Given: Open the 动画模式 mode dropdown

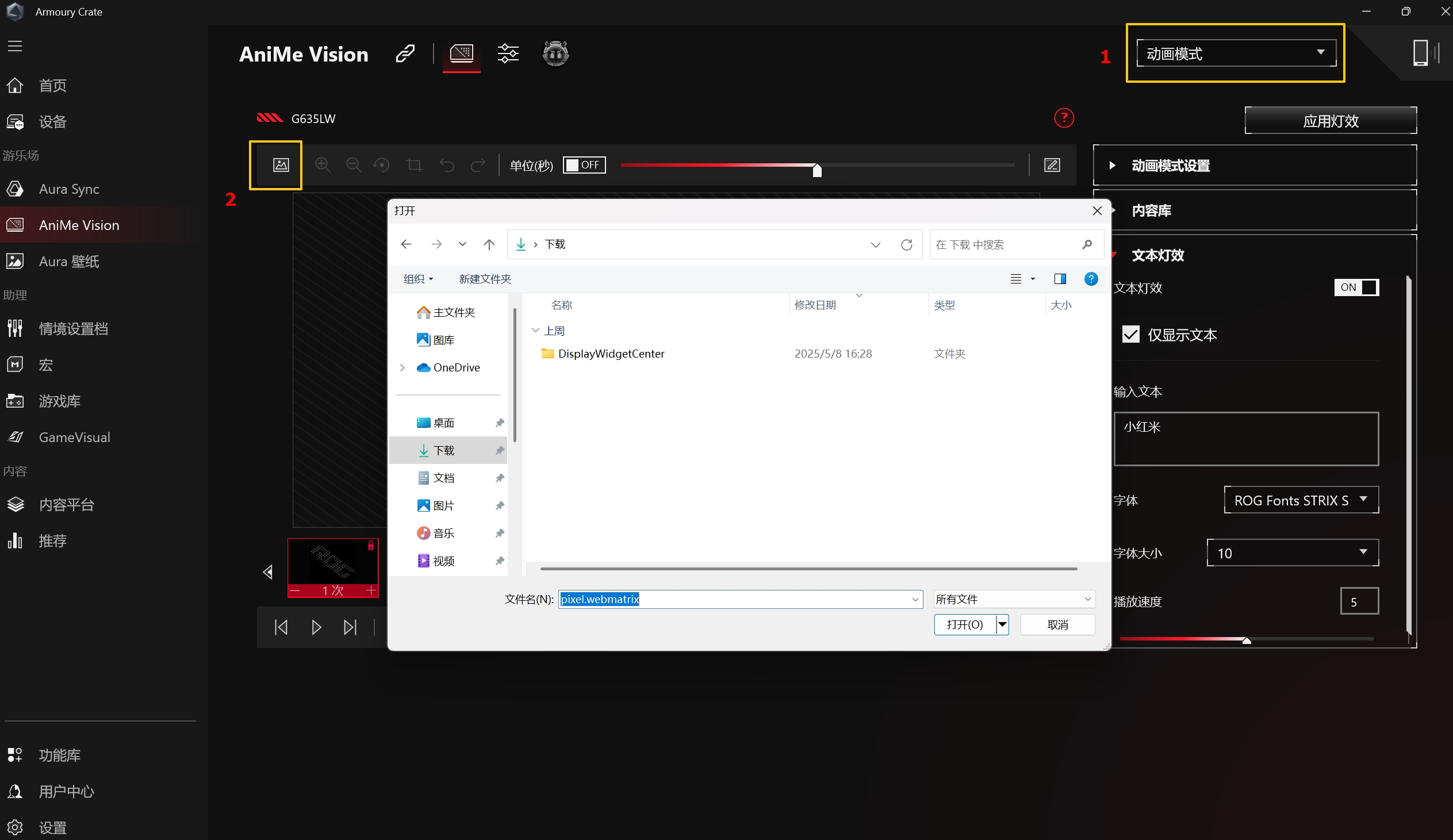Looking at the screenshot, I should pos(1236,53).
